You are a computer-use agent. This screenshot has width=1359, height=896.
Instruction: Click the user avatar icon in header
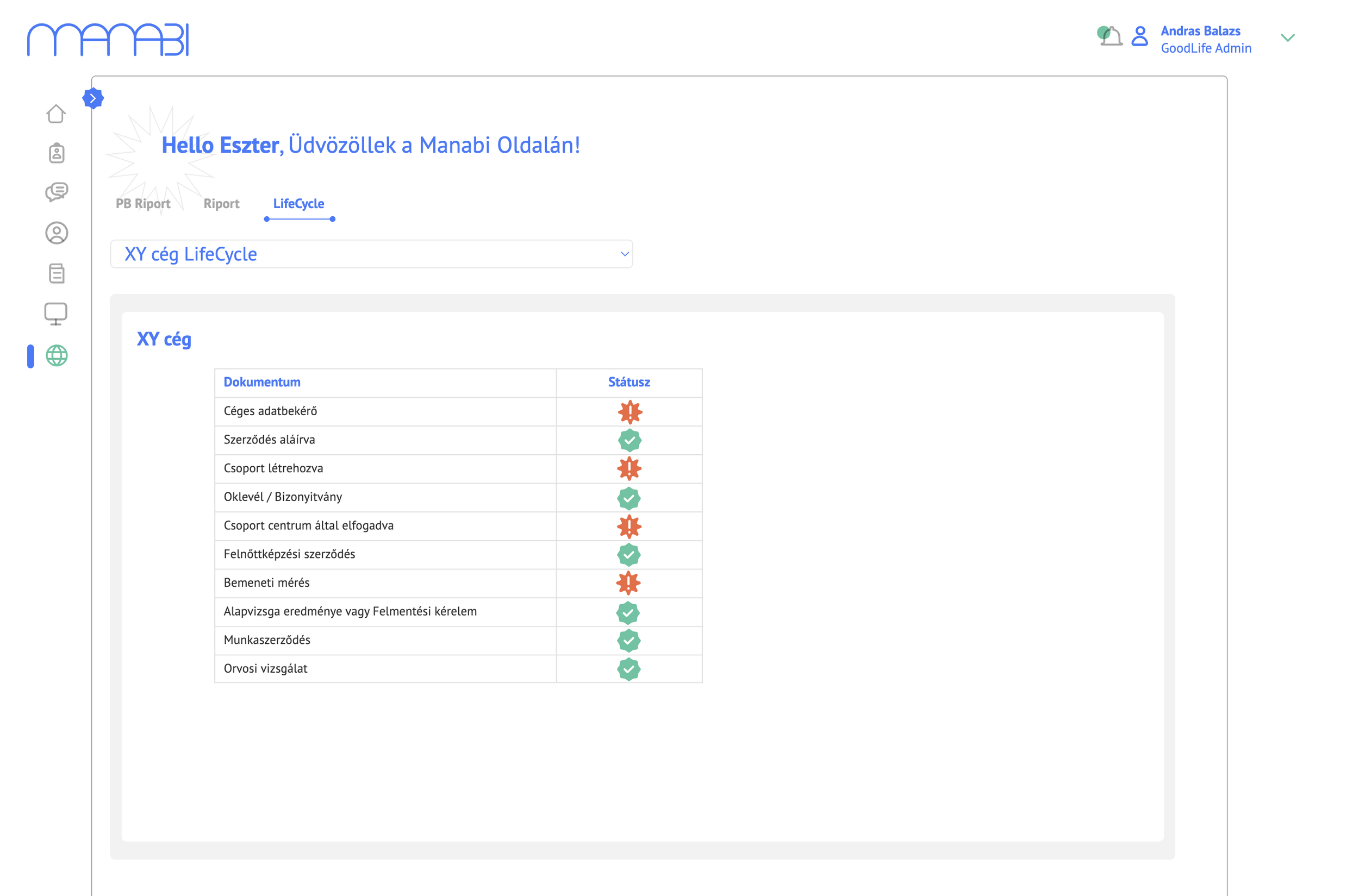click(1140, 36)
